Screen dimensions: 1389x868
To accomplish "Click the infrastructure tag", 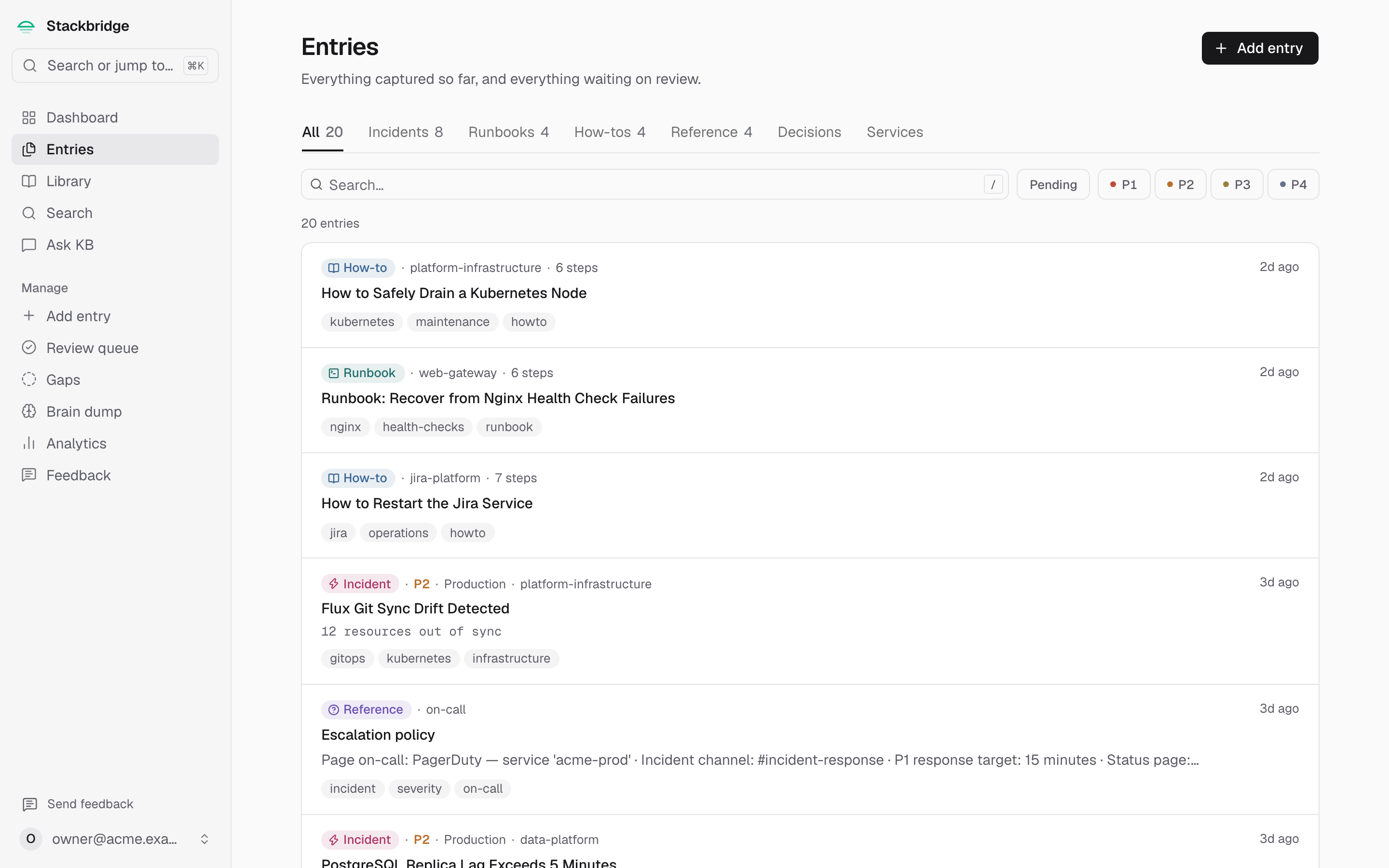I will pyautogui.click(x=511, y=658).
